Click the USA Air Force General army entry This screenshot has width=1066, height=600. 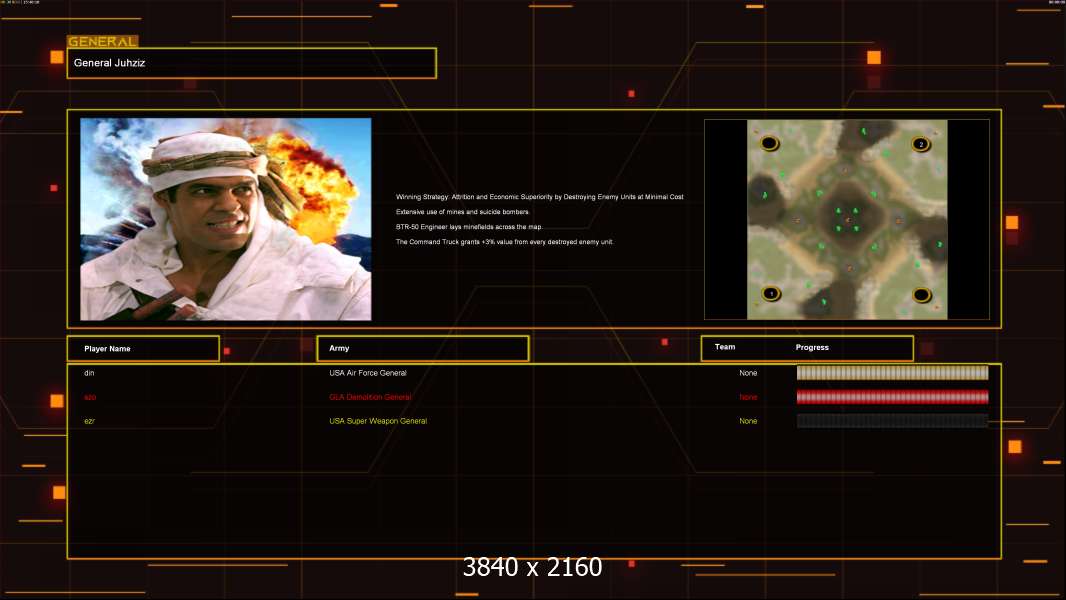[368, 373]
